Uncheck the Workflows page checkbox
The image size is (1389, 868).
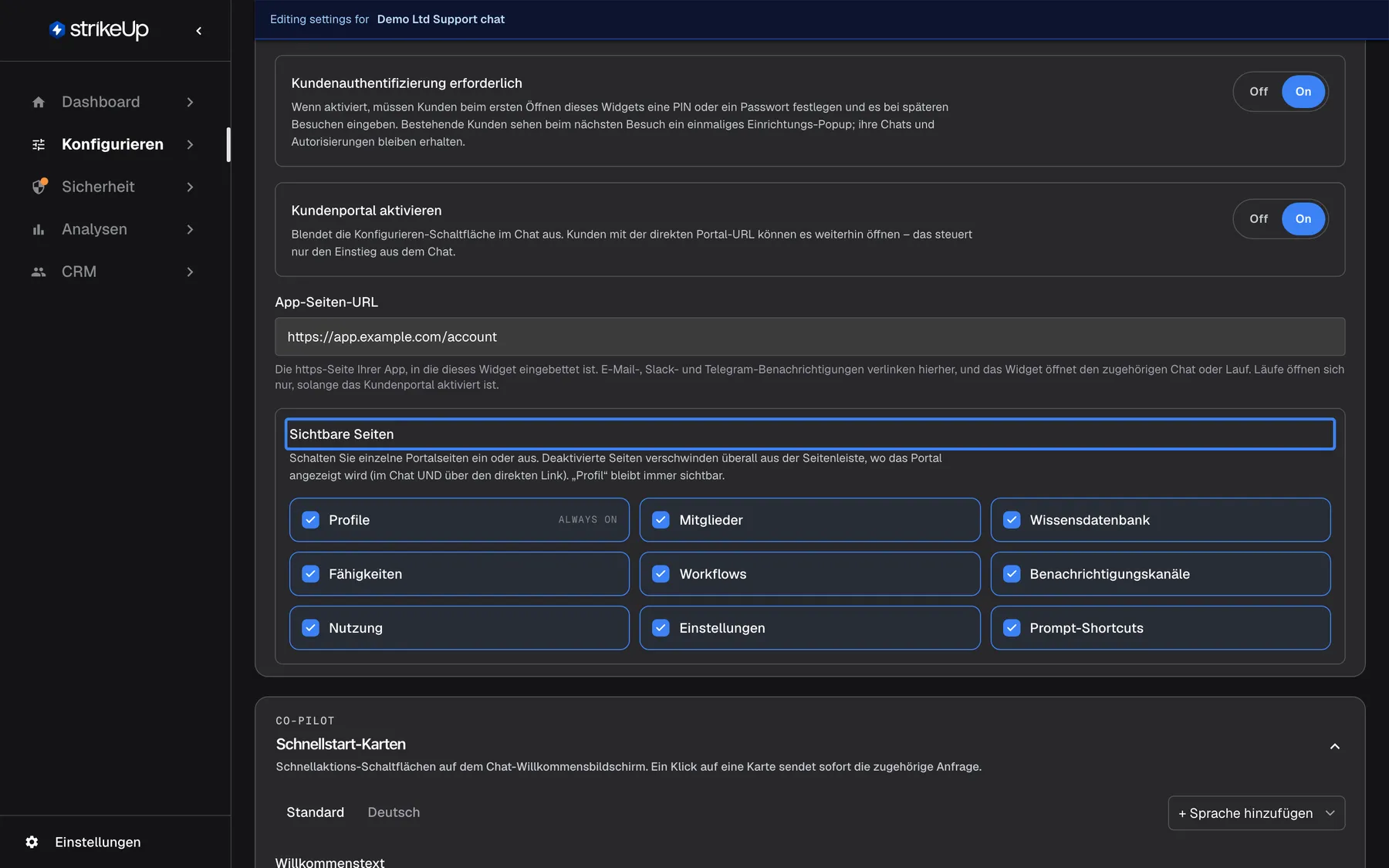[661, 574]
